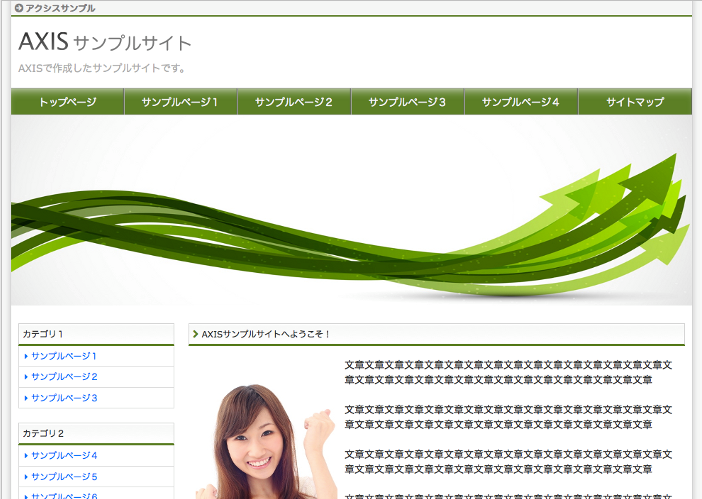Click the blue arrow bullet beside sidebar サンプルページ2

click(x=26, y=377)
